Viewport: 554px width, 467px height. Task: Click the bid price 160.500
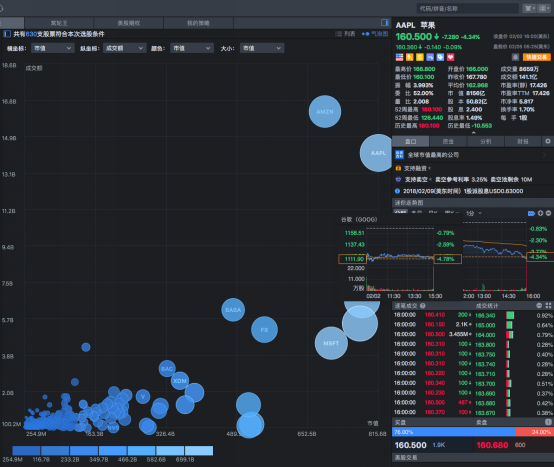tap(410, 445)
